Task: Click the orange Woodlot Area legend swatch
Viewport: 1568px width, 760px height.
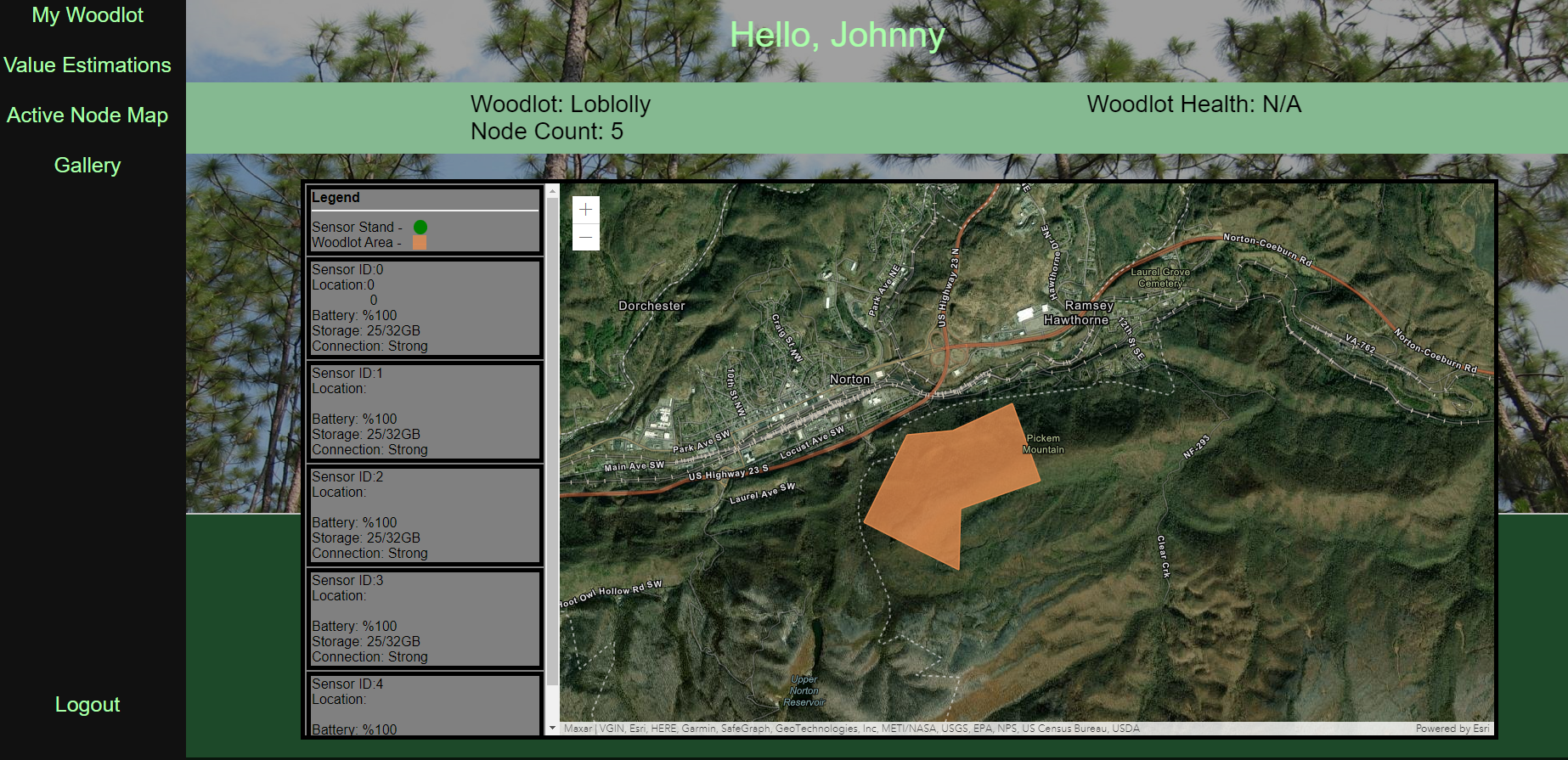Action: [x=420, y=243]
